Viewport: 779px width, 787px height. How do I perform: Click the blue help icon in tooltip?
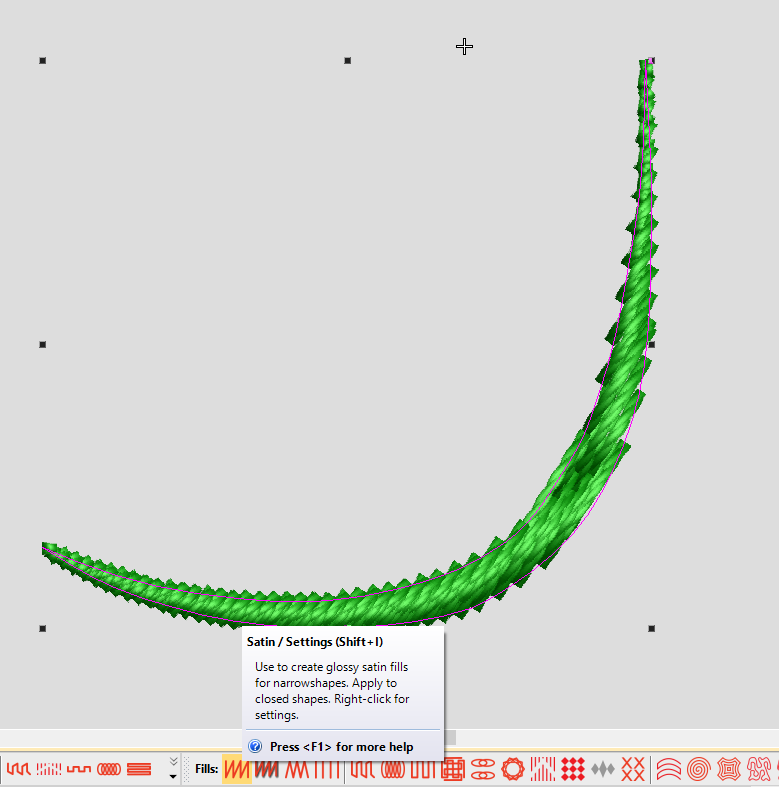pos(255,746)
